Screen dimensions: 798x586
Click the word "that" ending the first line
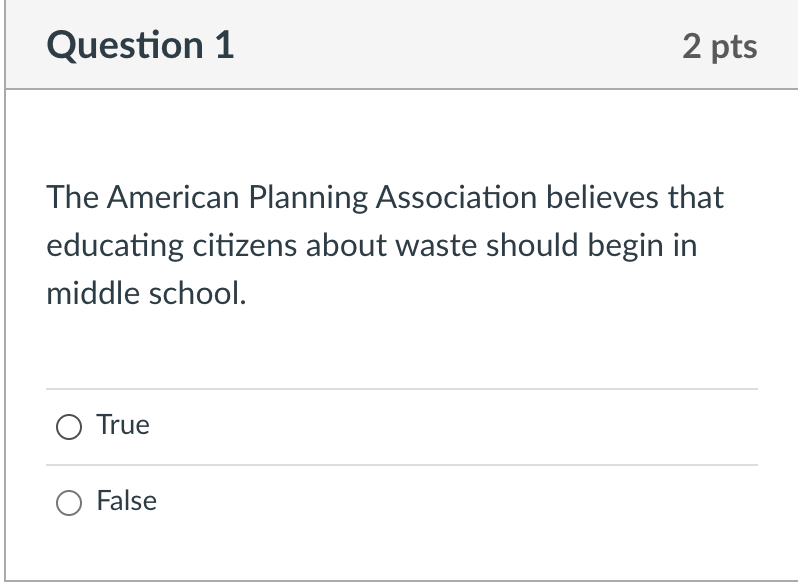pos(695,198)
